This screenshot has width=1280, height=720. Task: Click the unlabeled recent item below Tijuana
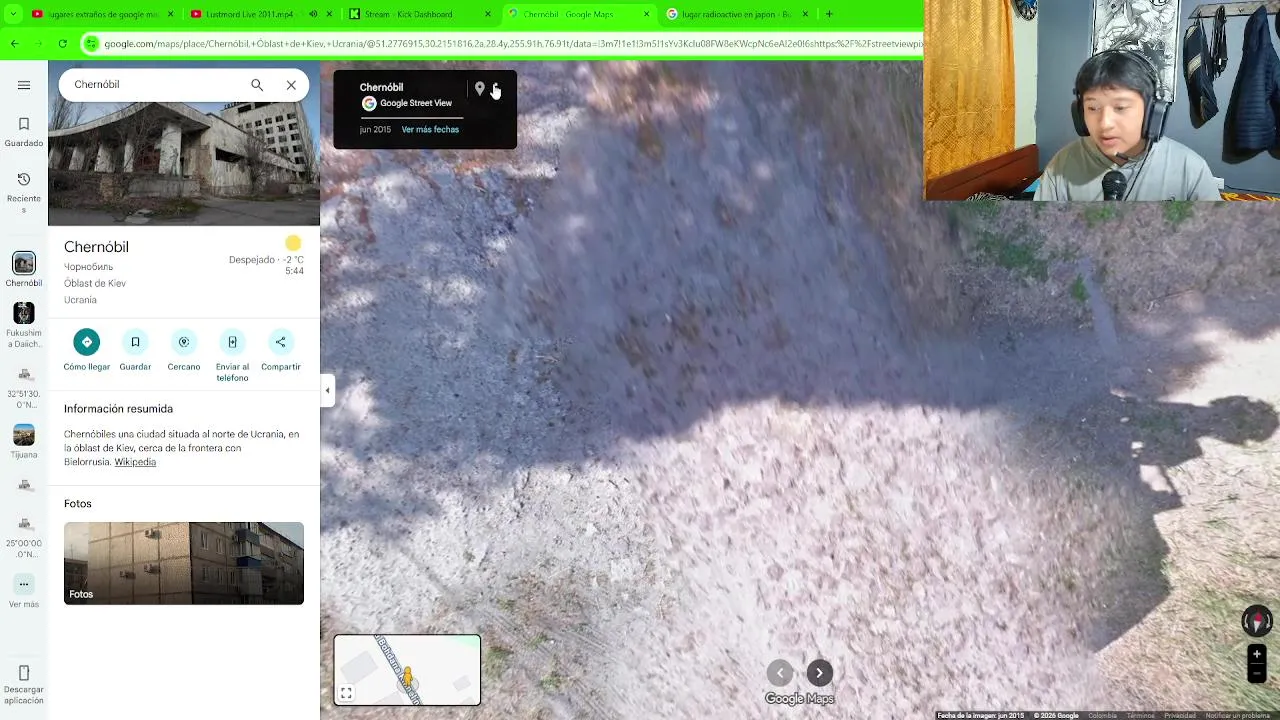click(x=24, y=485)
